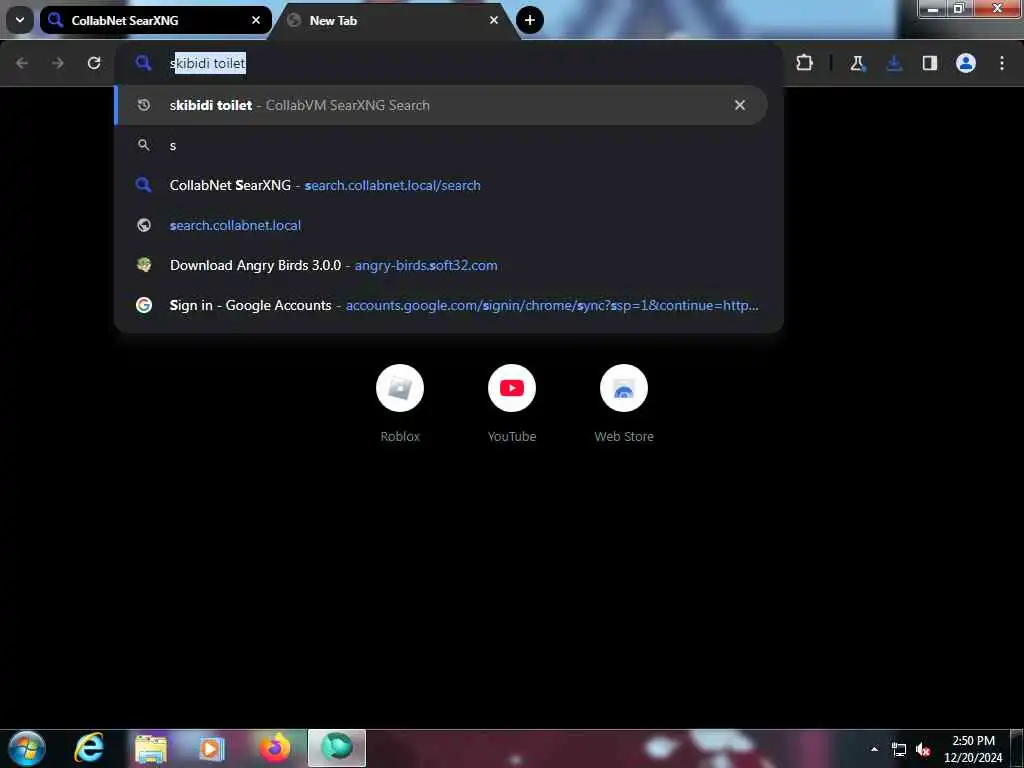Close the CollabNet SearXNG tab
This screenshot has height=768, width=1024.
(256, 20)
